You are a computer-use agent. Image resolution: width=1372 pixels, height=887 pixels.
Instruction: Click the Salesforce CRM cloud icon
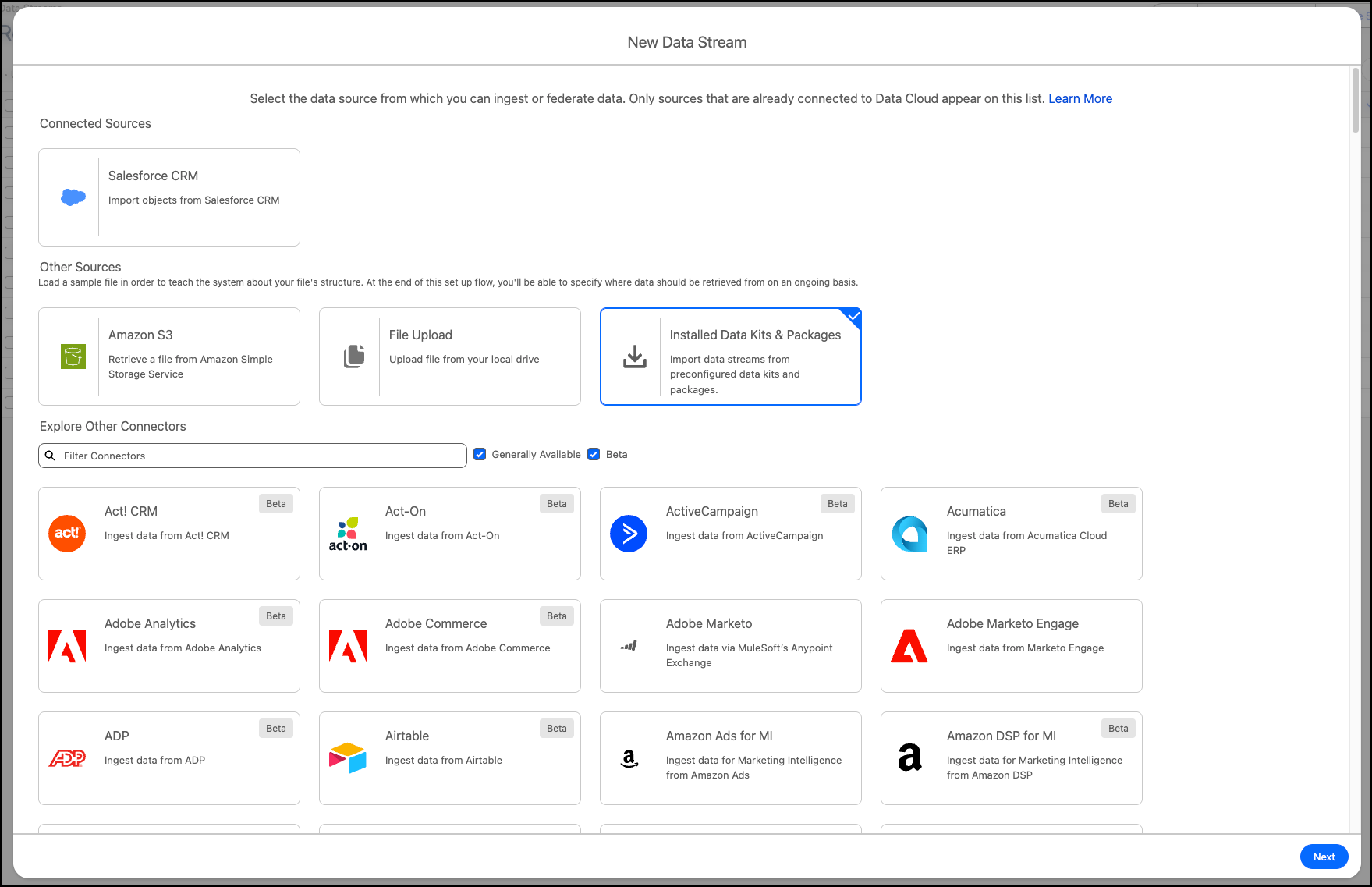(x=73, y=197)
